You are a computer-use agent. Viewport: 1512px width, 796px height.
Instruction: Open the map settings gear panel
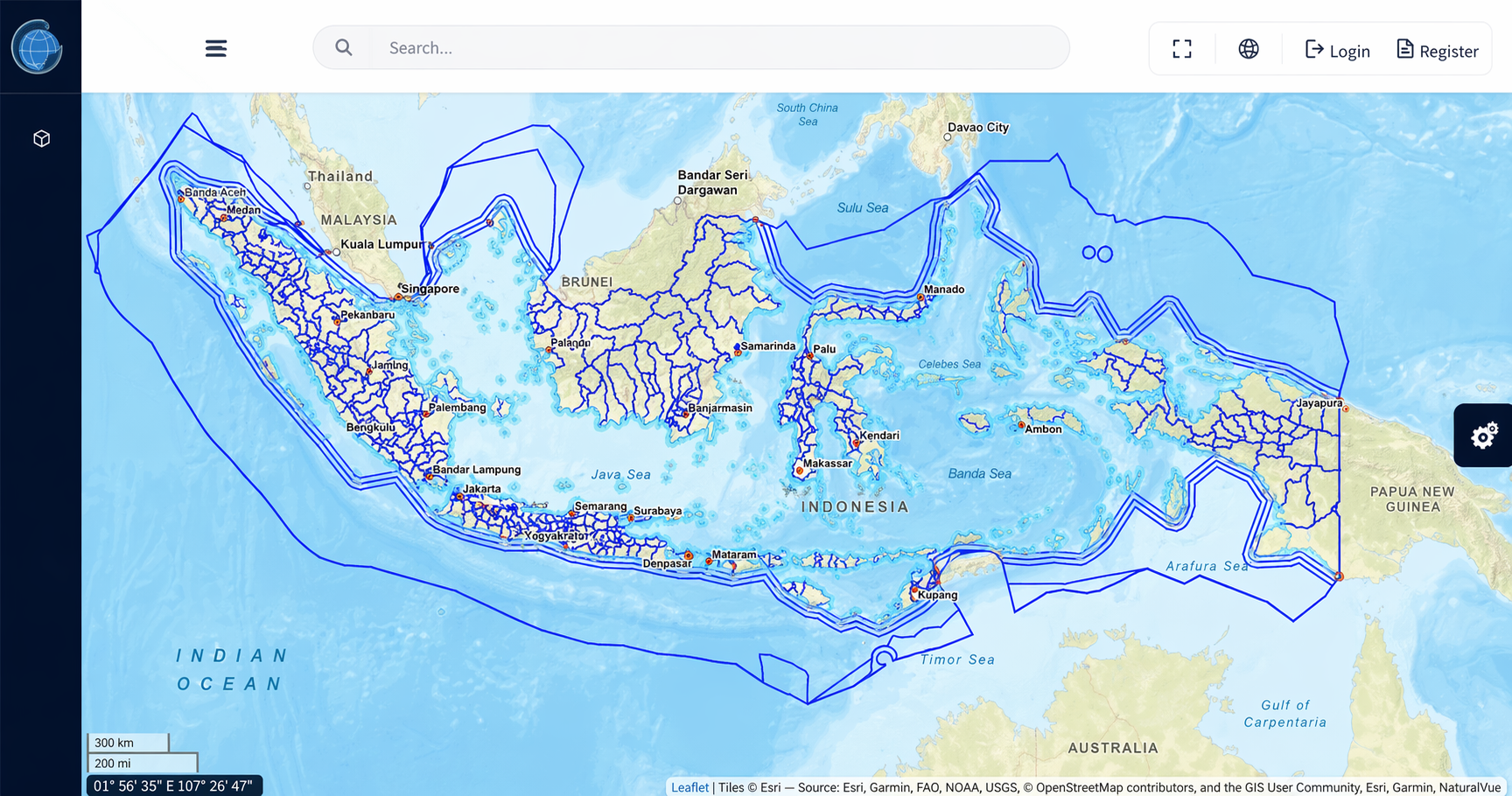coord(1483,436)
